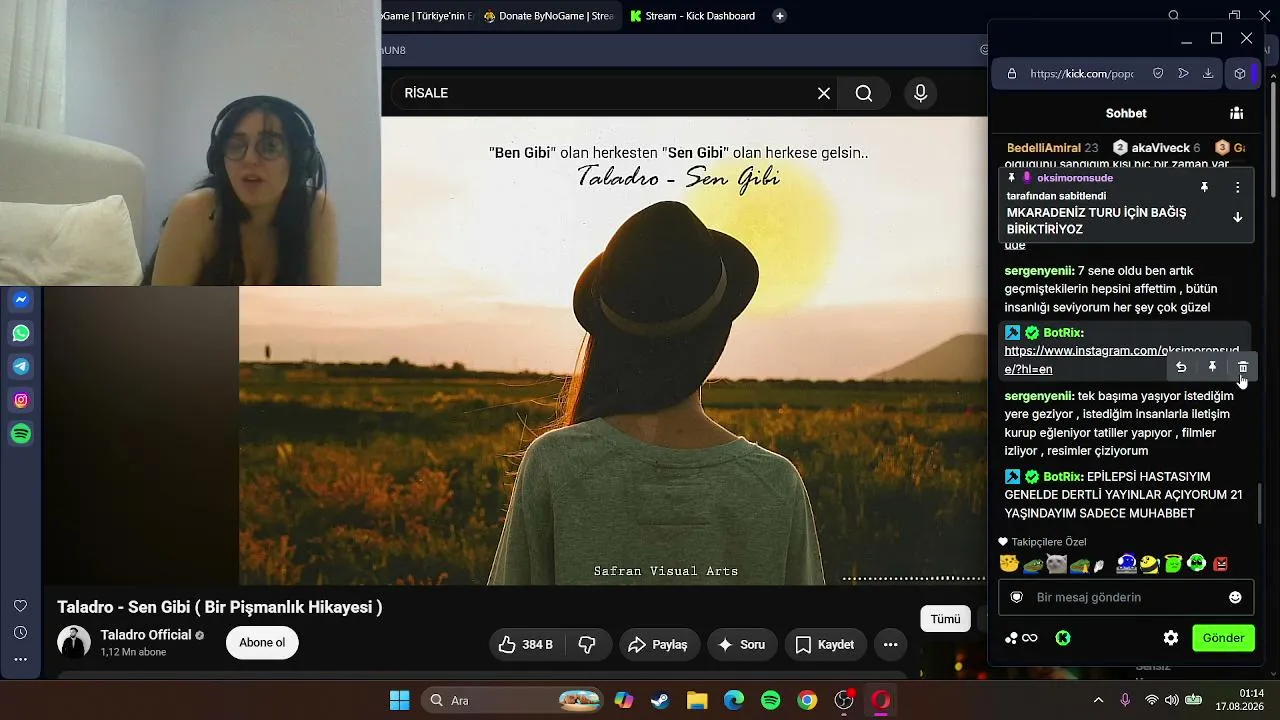The width and height of the screenshot is (1280, 720).
Task: Click the akaViveck leaderboard entry
Action: point(1156,148)
